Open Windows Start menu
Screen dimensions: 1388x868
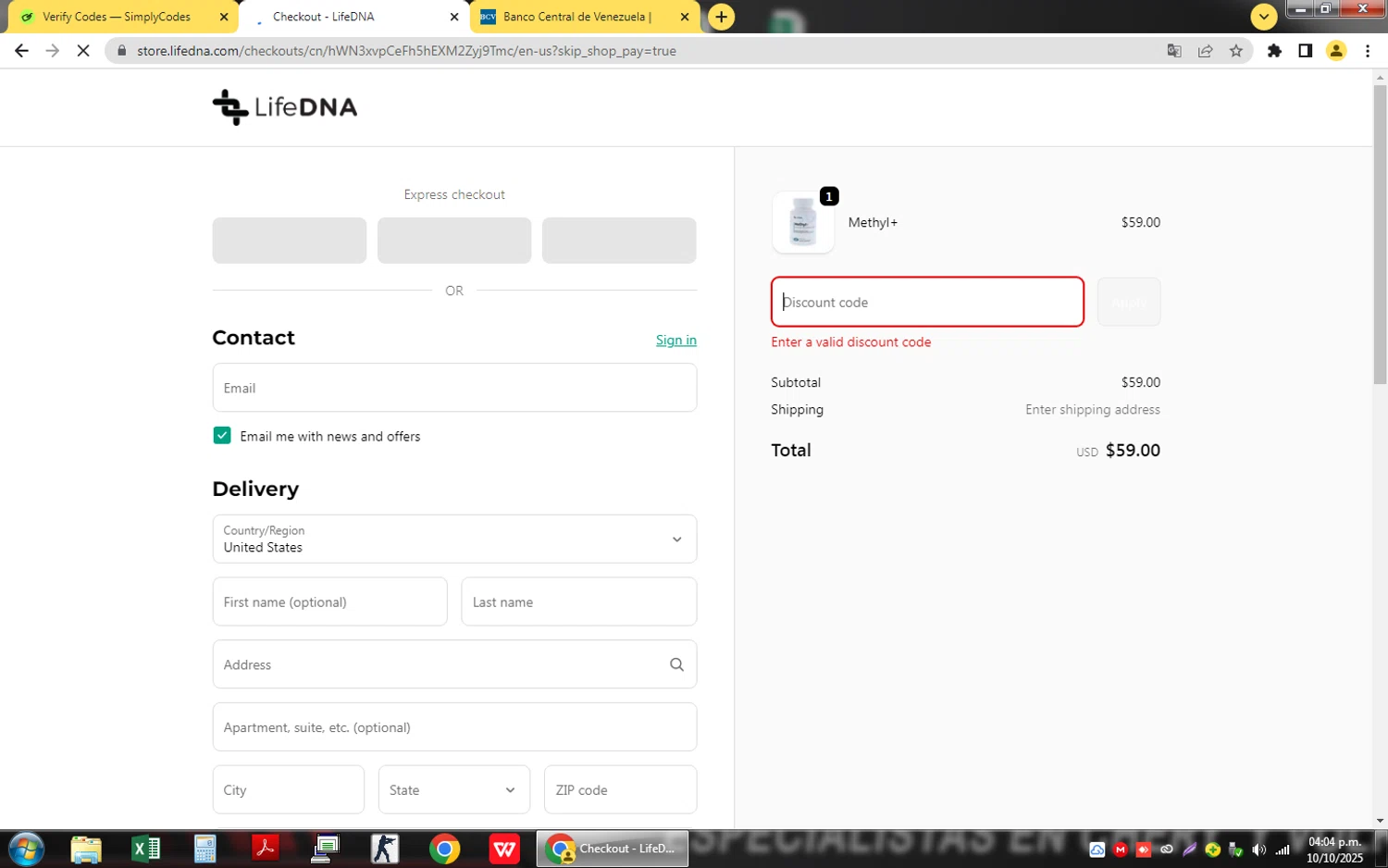tap(26, 849)
